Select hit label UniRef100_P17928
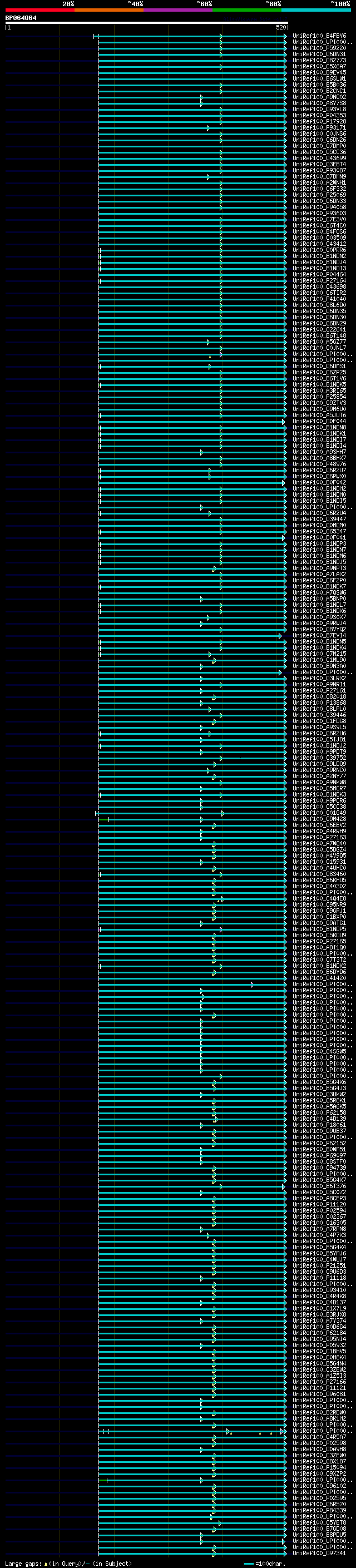Image resolution: width=356 pixels, height=1568 pixels. [x=319, y=122]
